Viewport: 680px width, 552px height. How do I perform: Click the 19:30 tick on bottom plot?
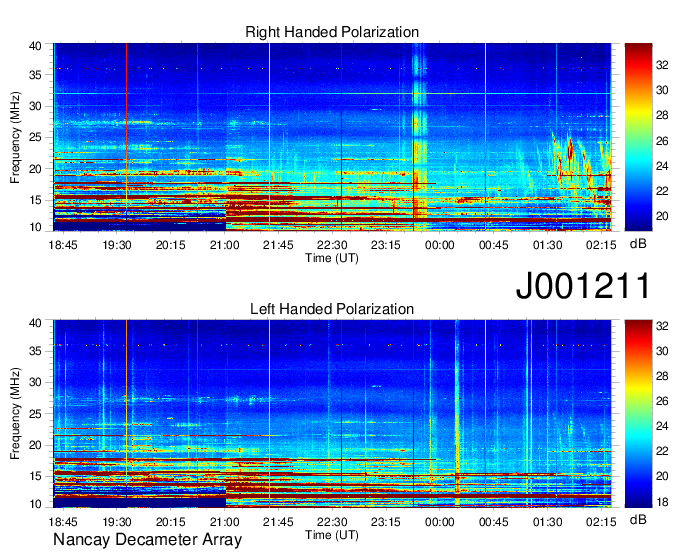(x=117, y=522)
